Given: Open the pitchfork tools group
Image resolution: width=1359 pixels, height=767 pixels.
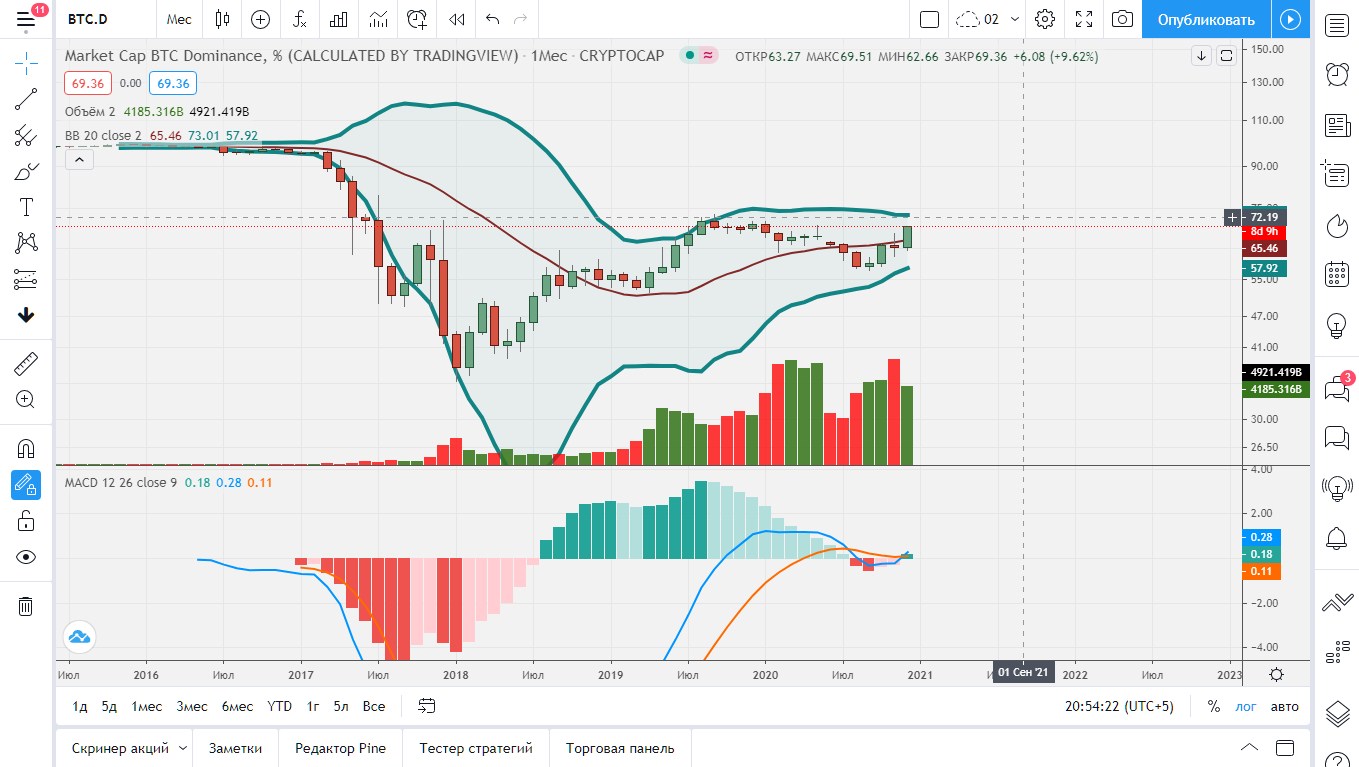Looking at the screenshot, I should (x=26, y=135).
